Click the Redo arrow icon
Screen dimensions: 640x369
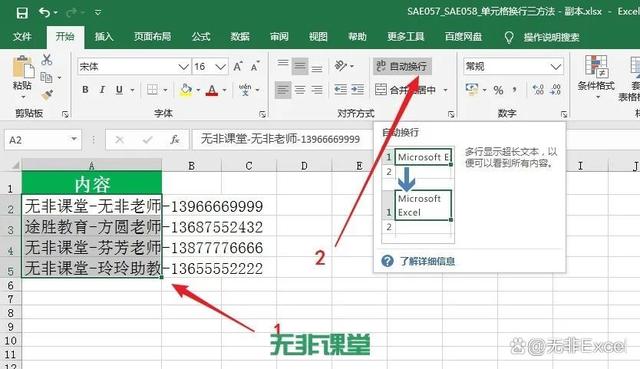(x=72, y=13)
